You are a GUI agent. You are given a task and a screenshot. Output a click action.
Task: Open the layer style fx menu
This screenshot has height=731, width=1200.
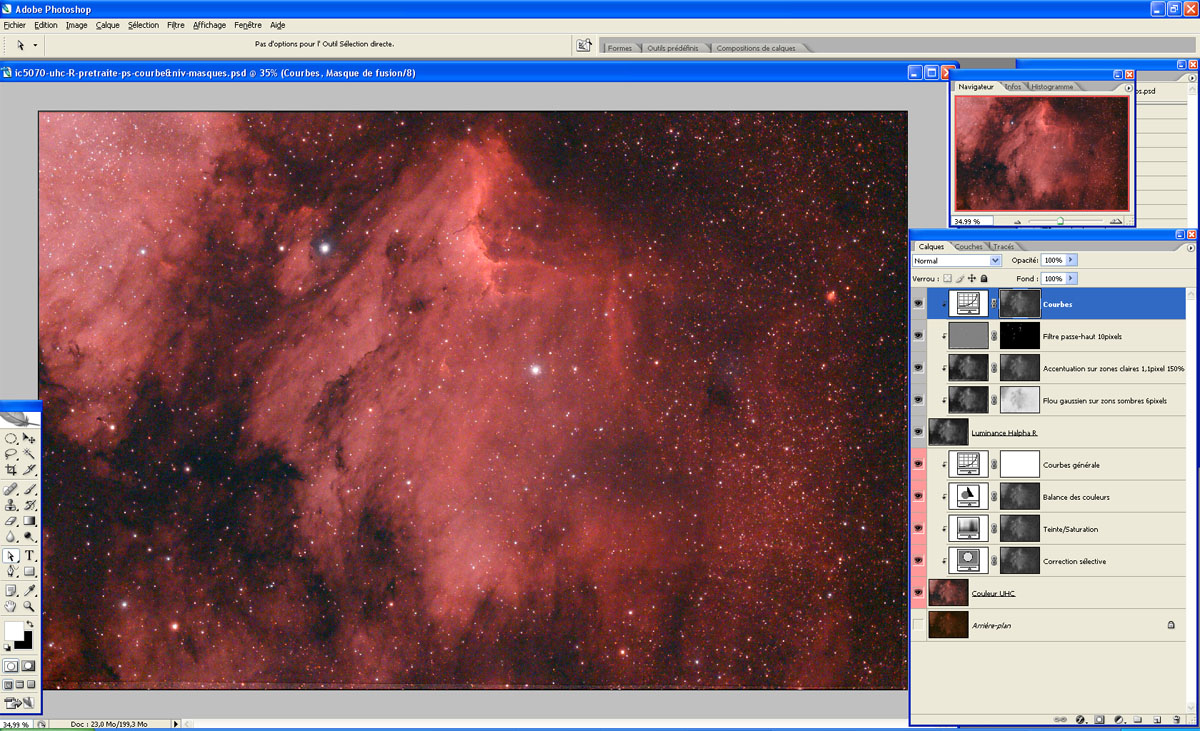(1080, 719)
